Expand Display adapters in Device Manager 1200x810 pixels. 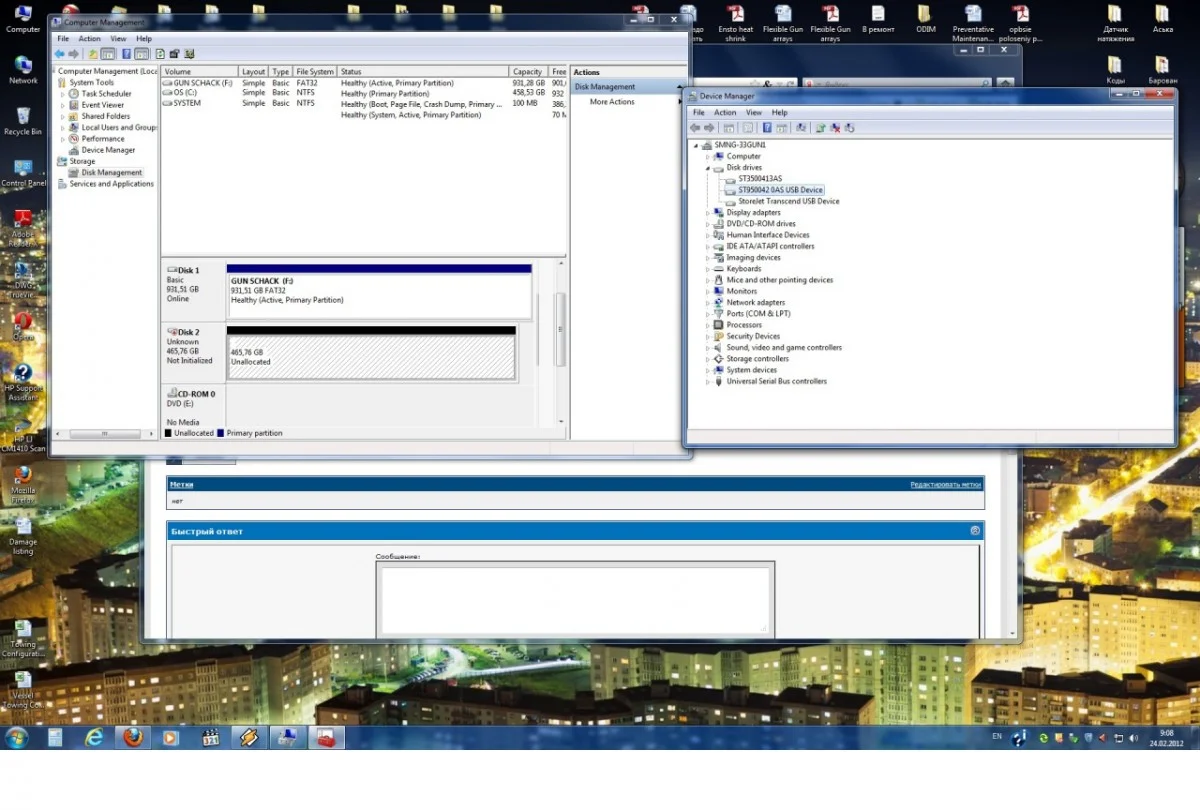[708, 213]
